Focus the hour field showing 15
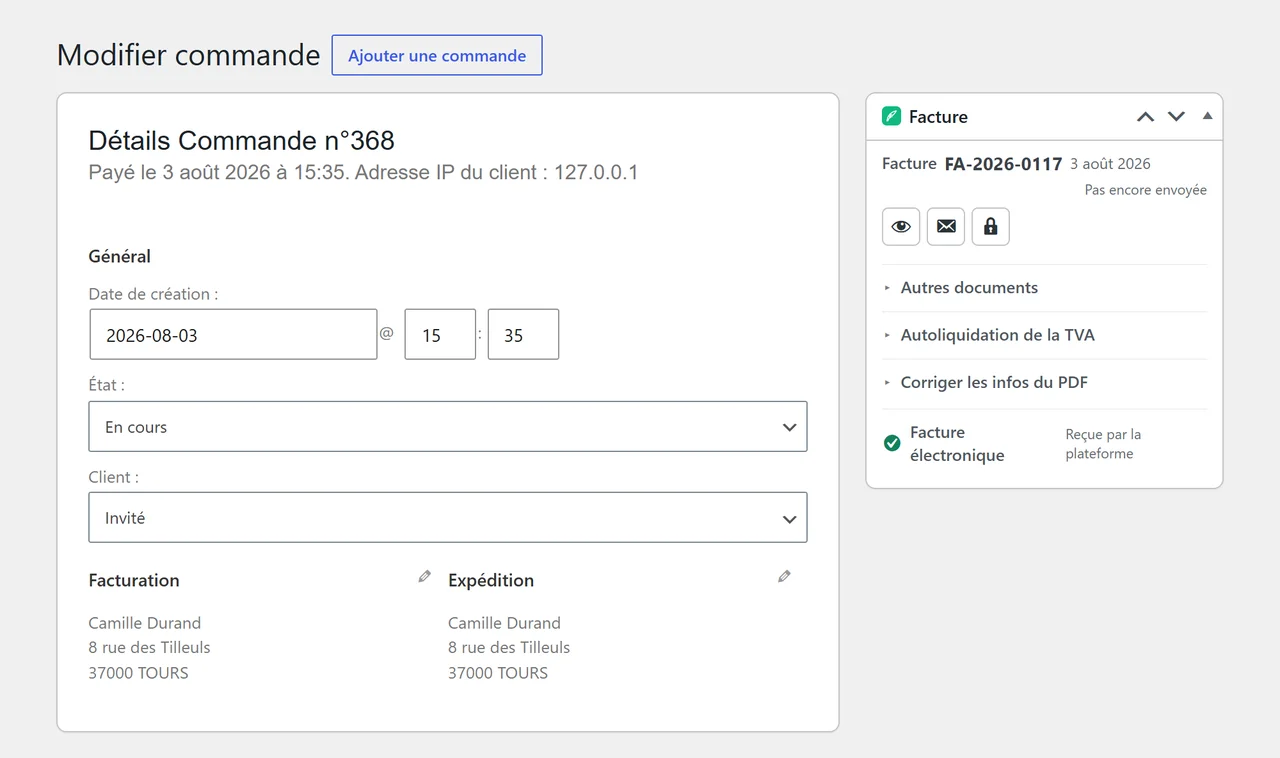This screenshot has width=1280, height=758. [x=440, y=335]
